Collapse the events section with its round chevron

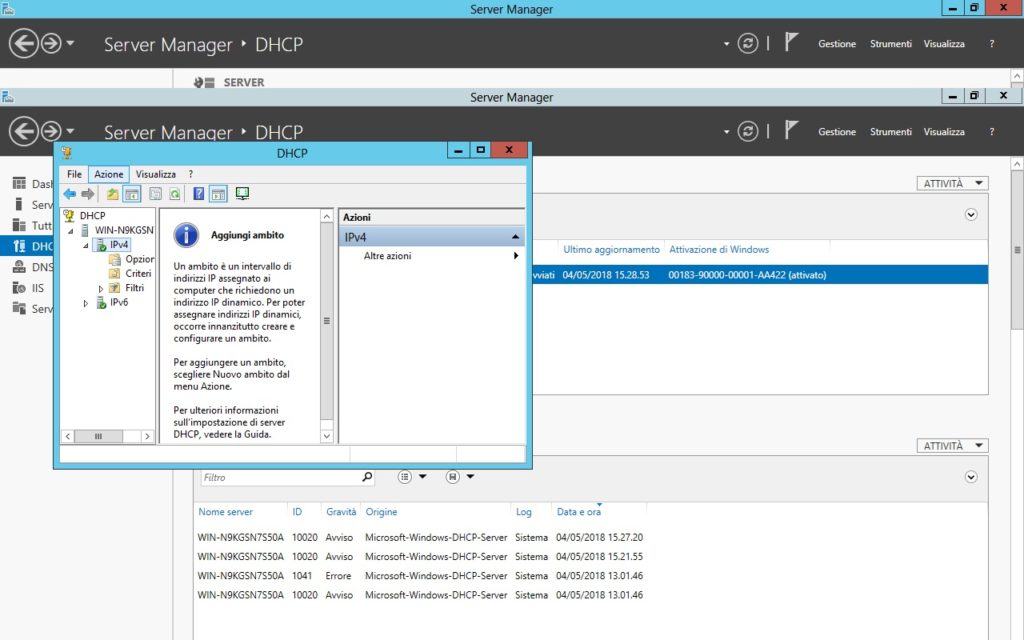tap(971, 477)
